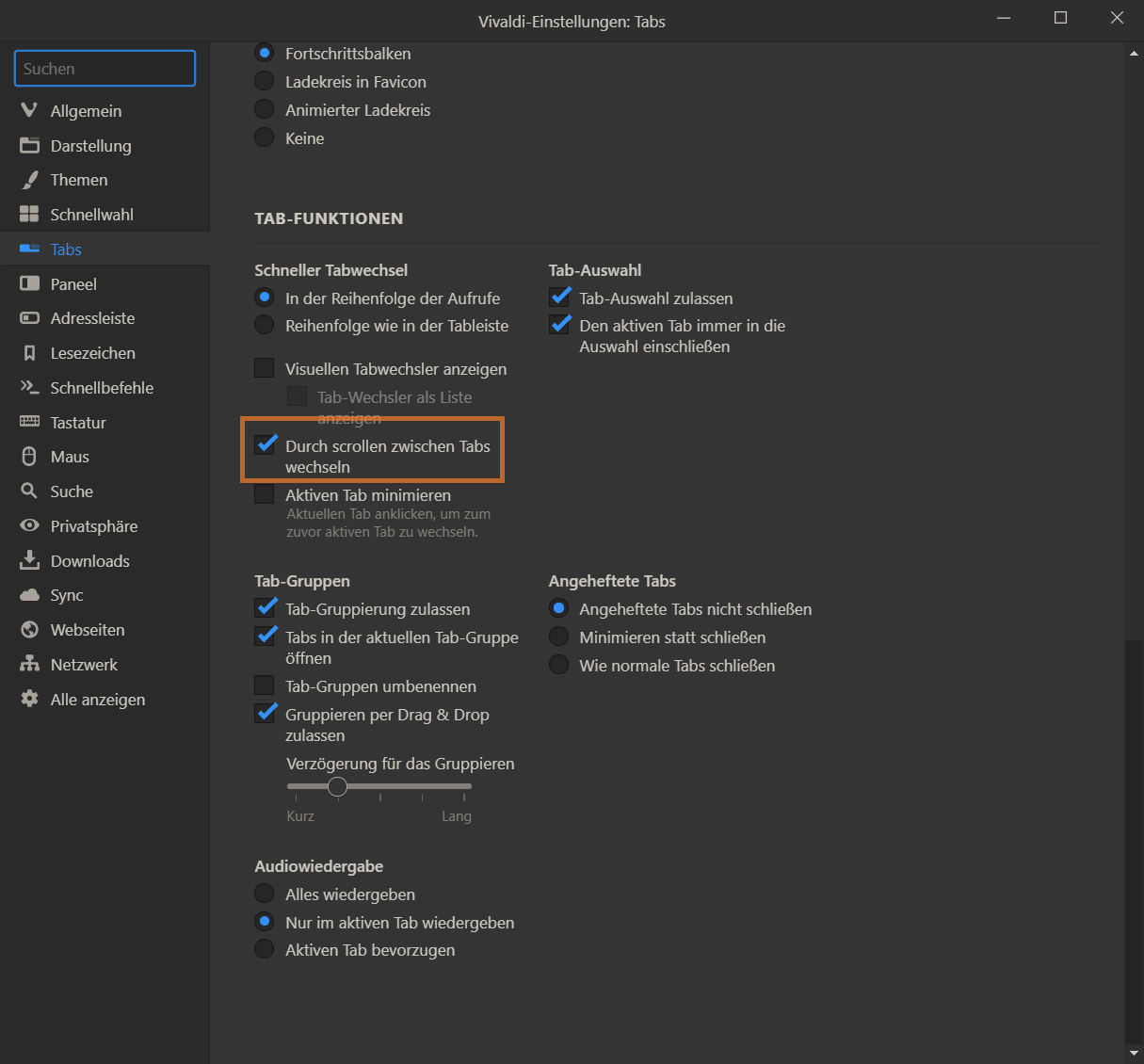Screen dimensions: 1144x1064
Task: Uncheck Tab-Auswahl zulassen
Action: (559, 298)
